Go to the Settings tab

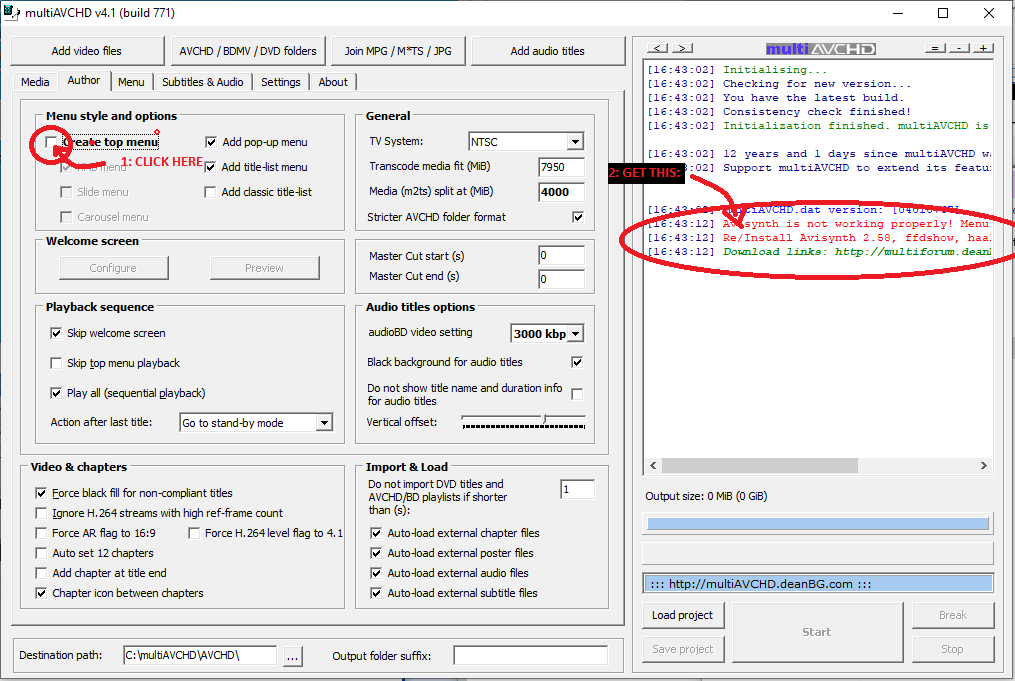coord(281,82)
